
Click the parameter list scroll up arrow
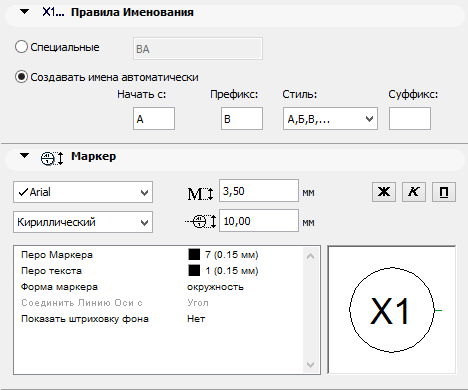310,256
